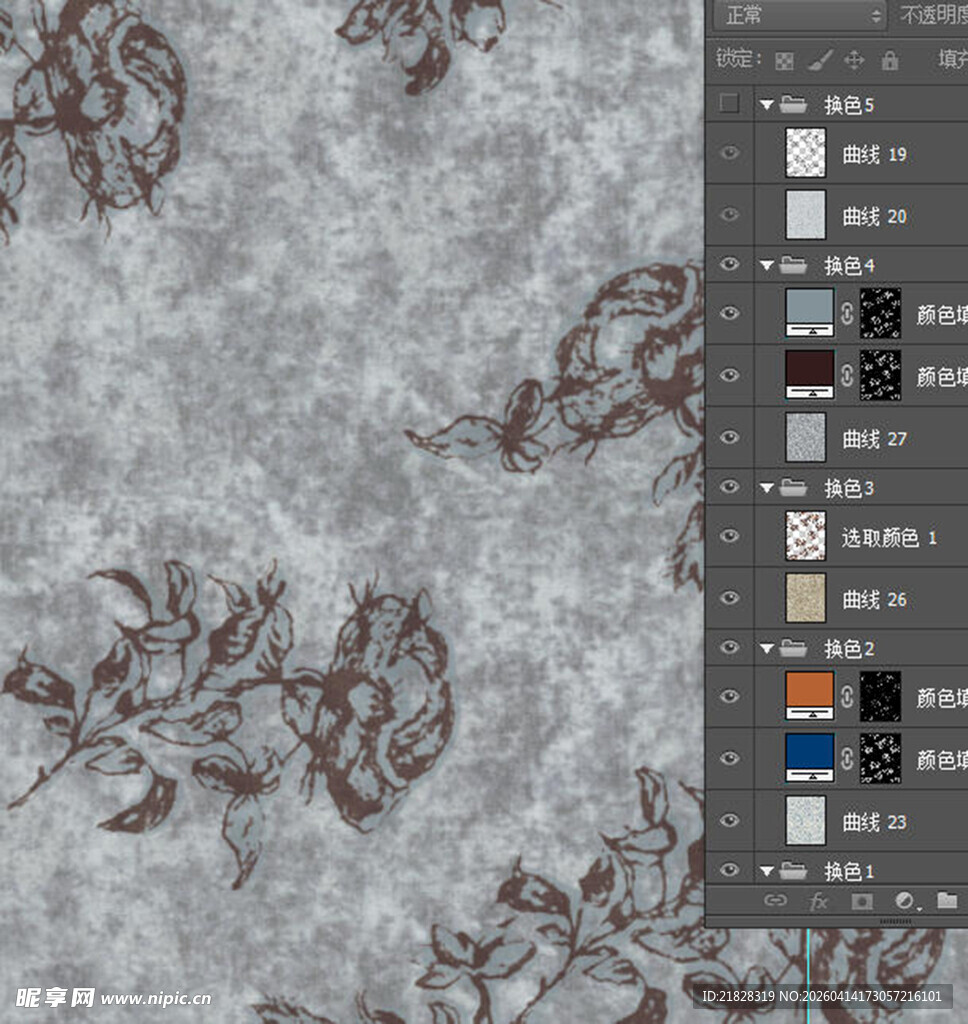
Task: Click the lock transparent pixels icon
Action: (x=784, y=60)
